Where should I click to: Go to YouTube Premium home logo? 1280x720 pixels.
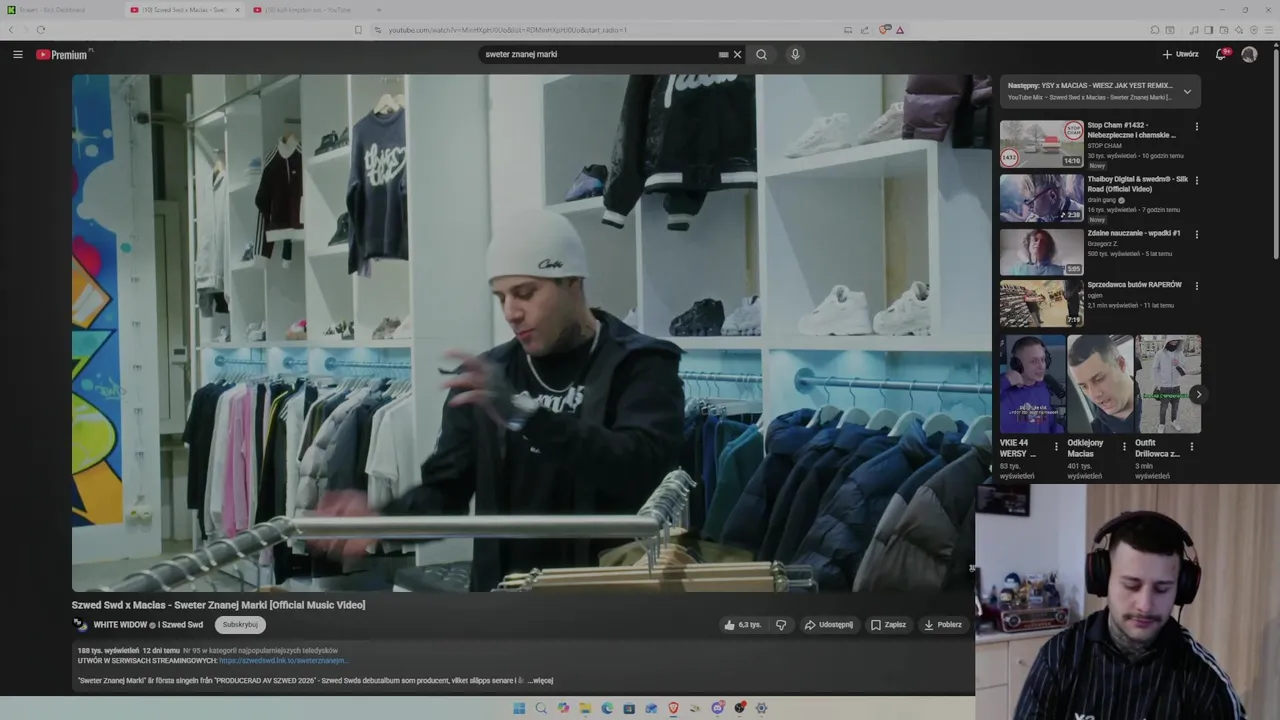tap(64, 54)
